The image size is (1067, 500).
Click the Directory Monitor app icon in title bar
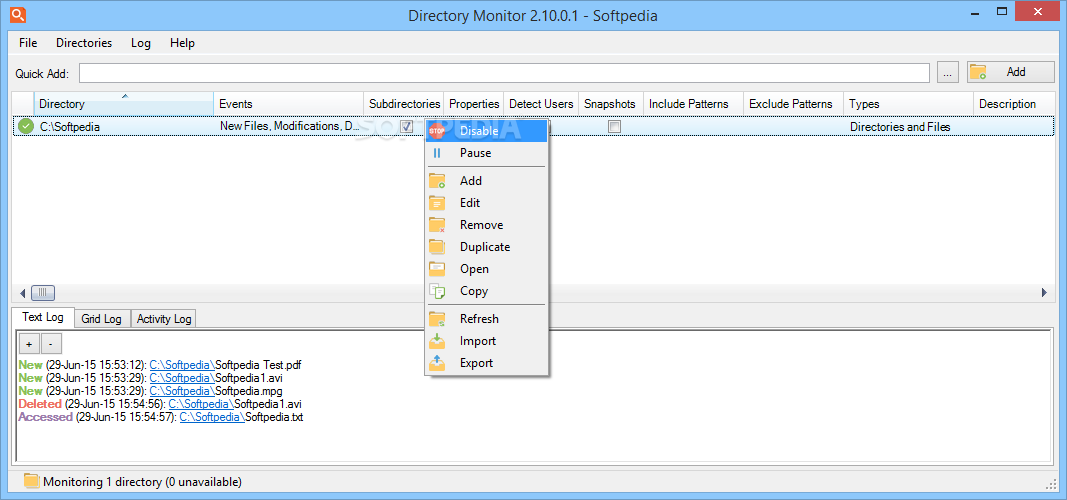click(18, 14)
